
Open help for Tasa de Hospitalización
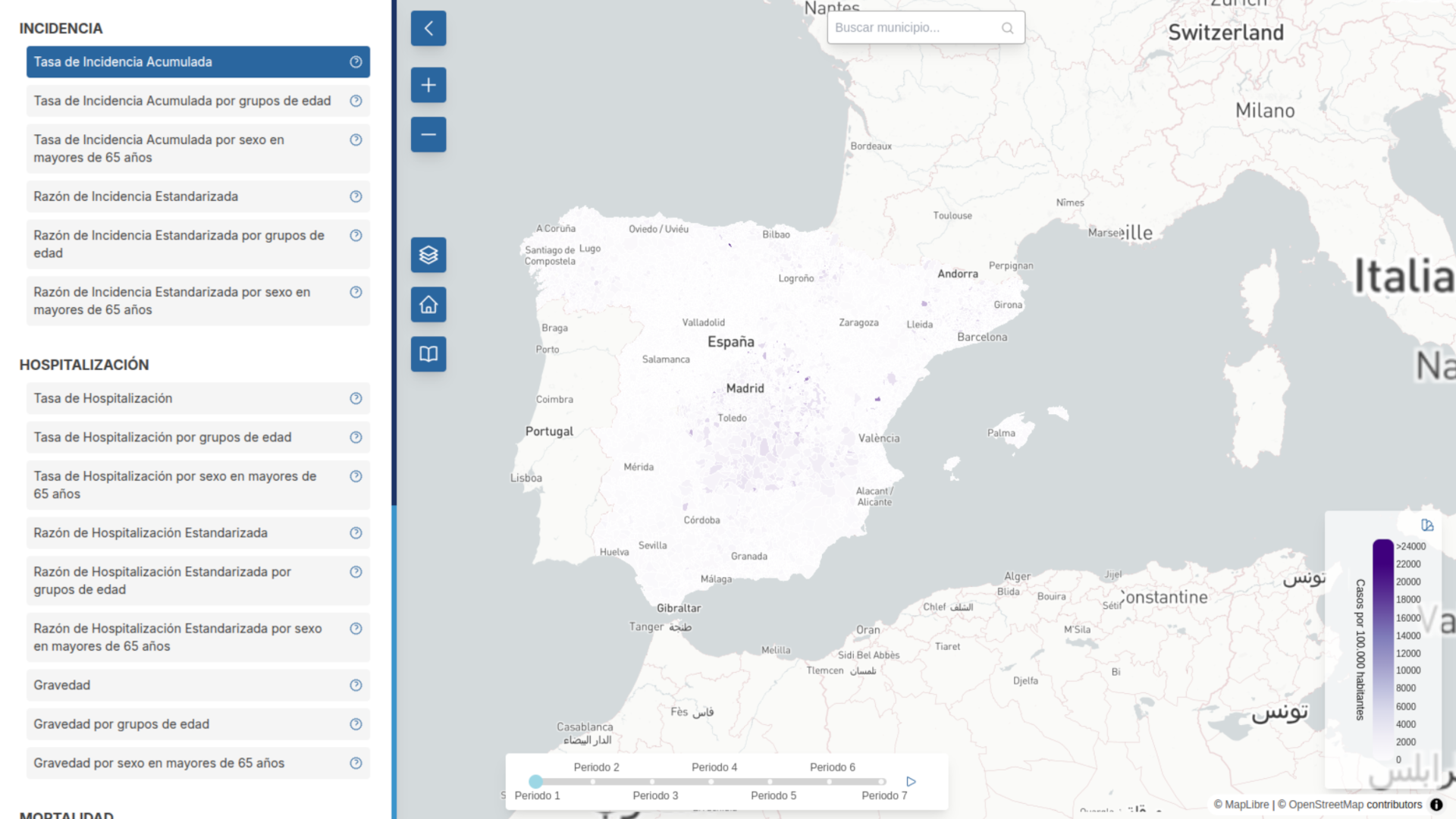pos(356,398)
